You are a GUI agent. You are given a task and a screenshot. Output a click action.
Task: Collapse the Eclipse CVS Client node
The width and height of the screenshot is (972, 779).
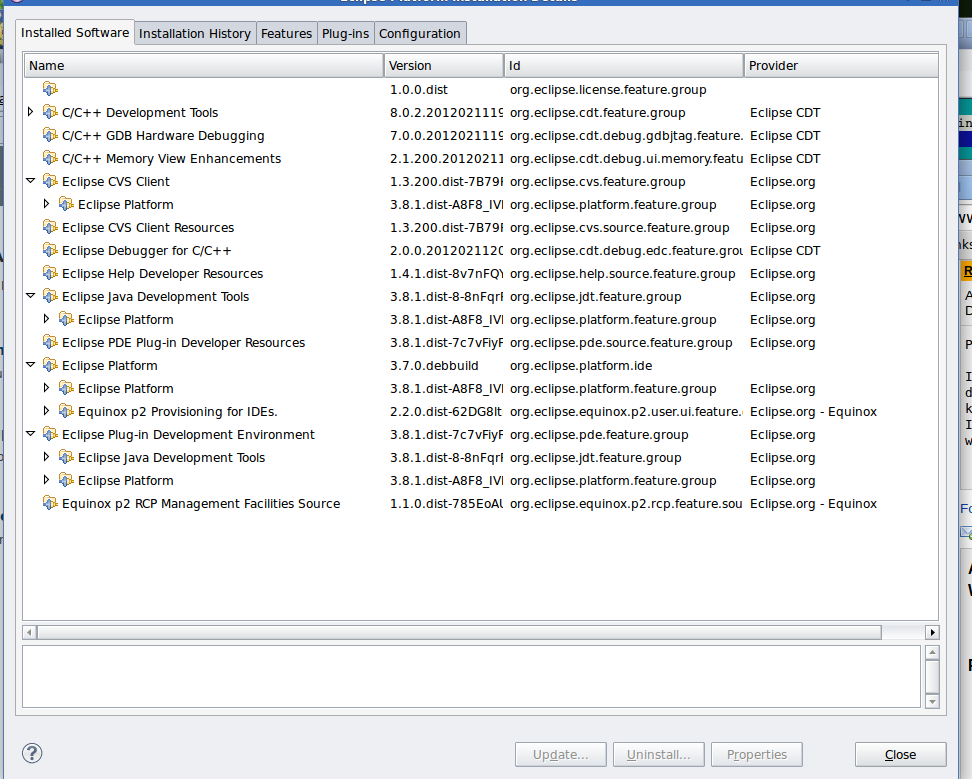coord(30,181)
